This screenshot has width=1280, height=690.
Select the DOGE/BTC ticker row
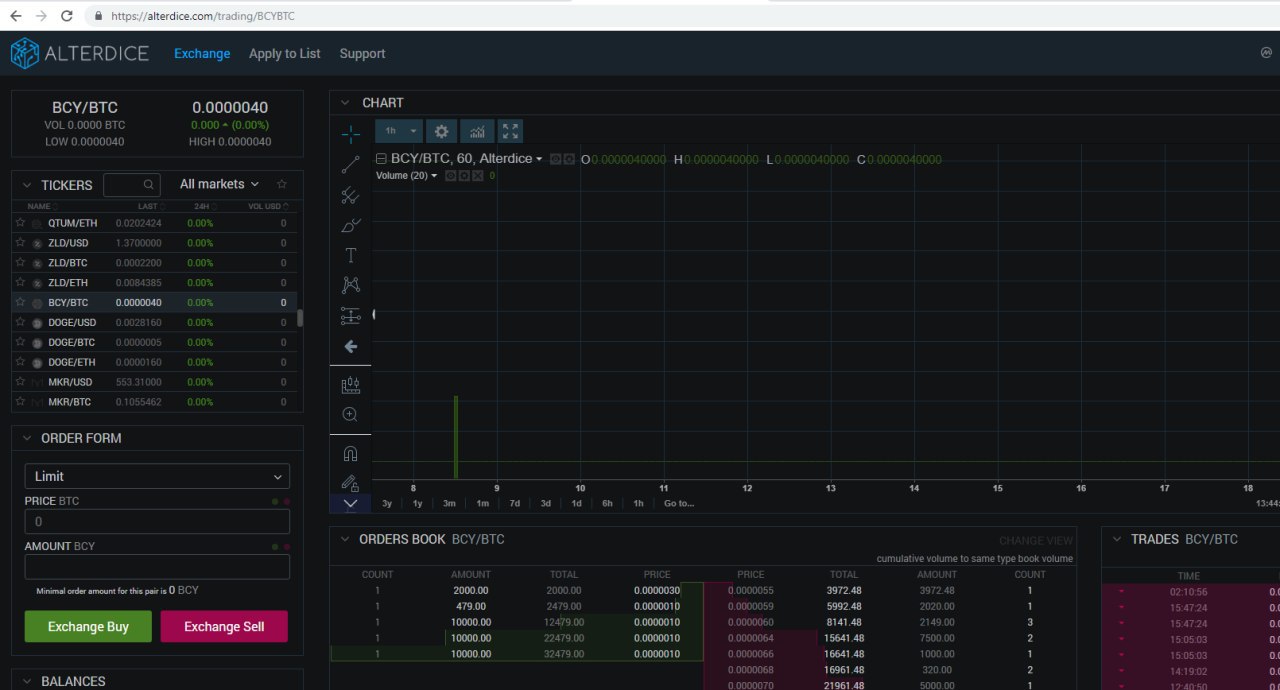(x=154, y=342)
